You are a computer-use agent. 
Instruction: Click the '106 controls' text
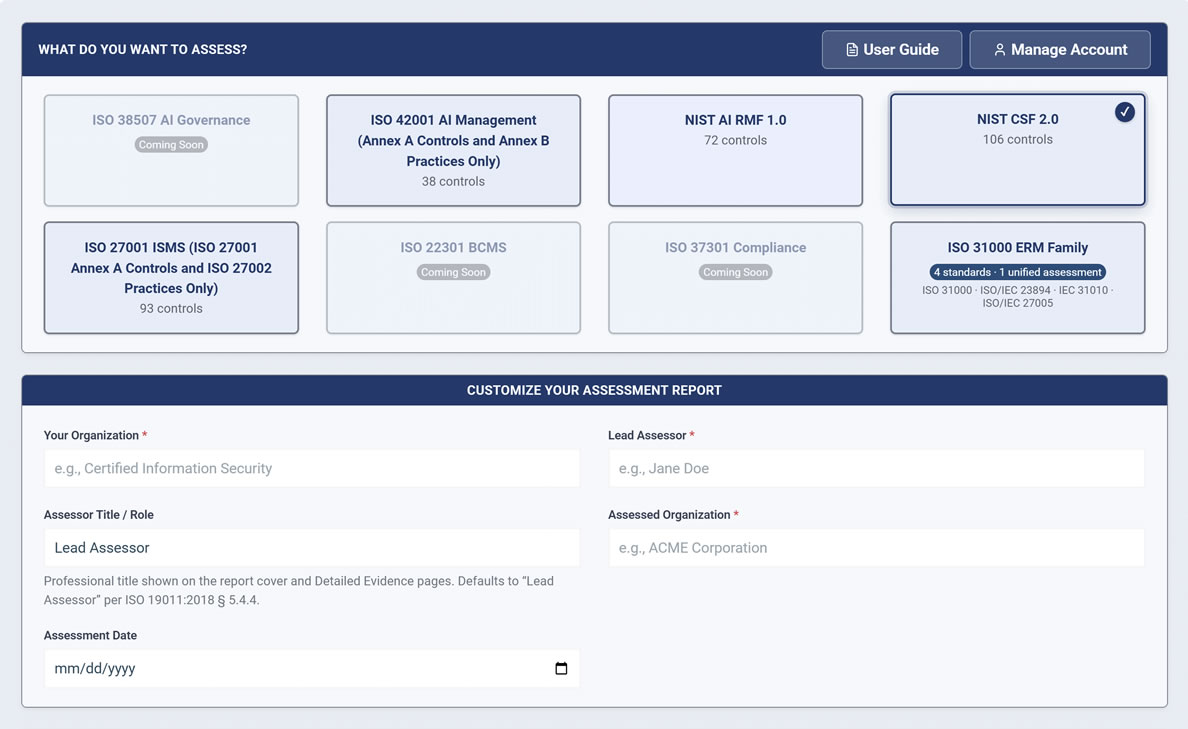pos(1018,139)
